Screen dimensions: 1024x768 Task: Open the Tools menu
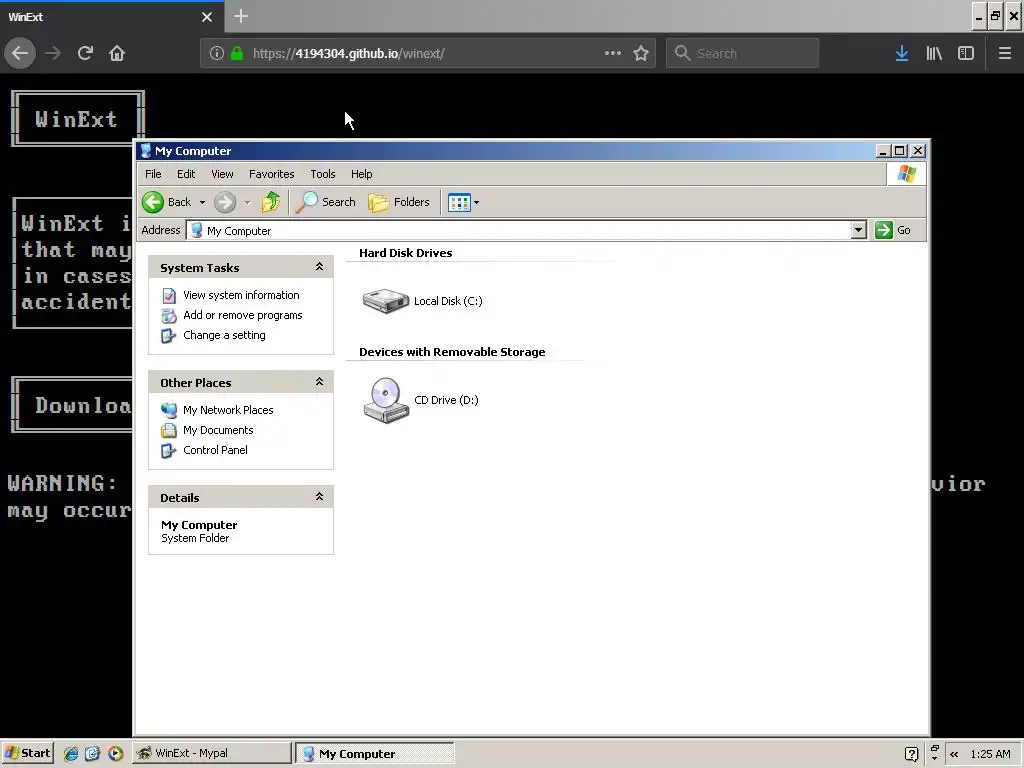(x=323, y=174)
